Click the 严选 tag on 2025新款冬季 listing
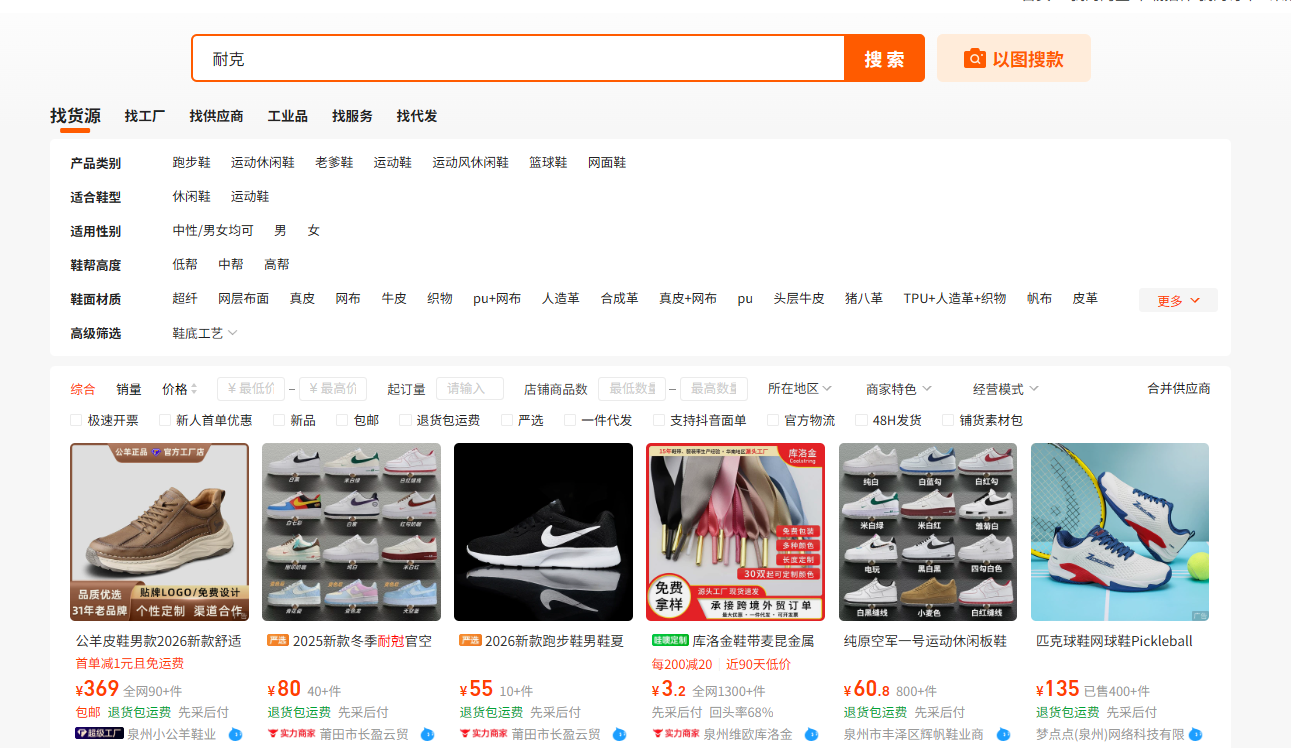Image resolution: width=1291 pixels, height=748 pixels. [x=278, y=640]
